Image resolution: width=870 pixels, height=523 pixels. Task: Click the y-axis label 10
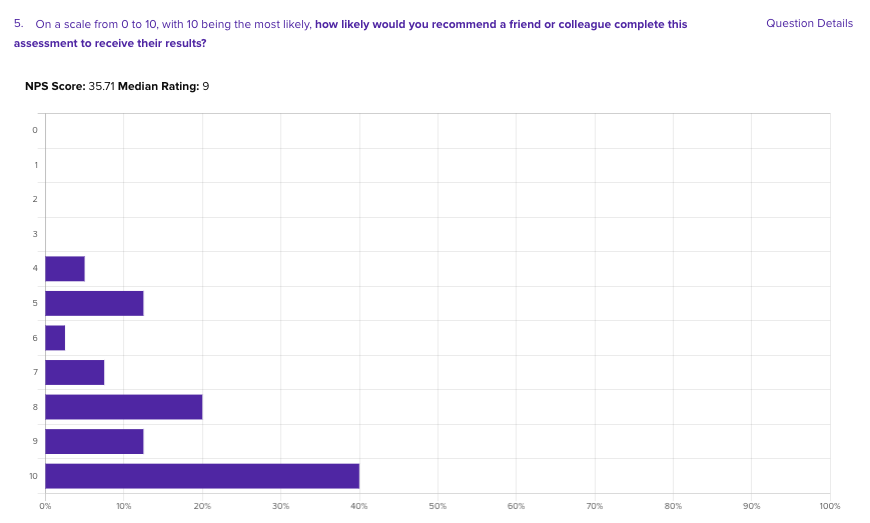[x=33, y=476]
